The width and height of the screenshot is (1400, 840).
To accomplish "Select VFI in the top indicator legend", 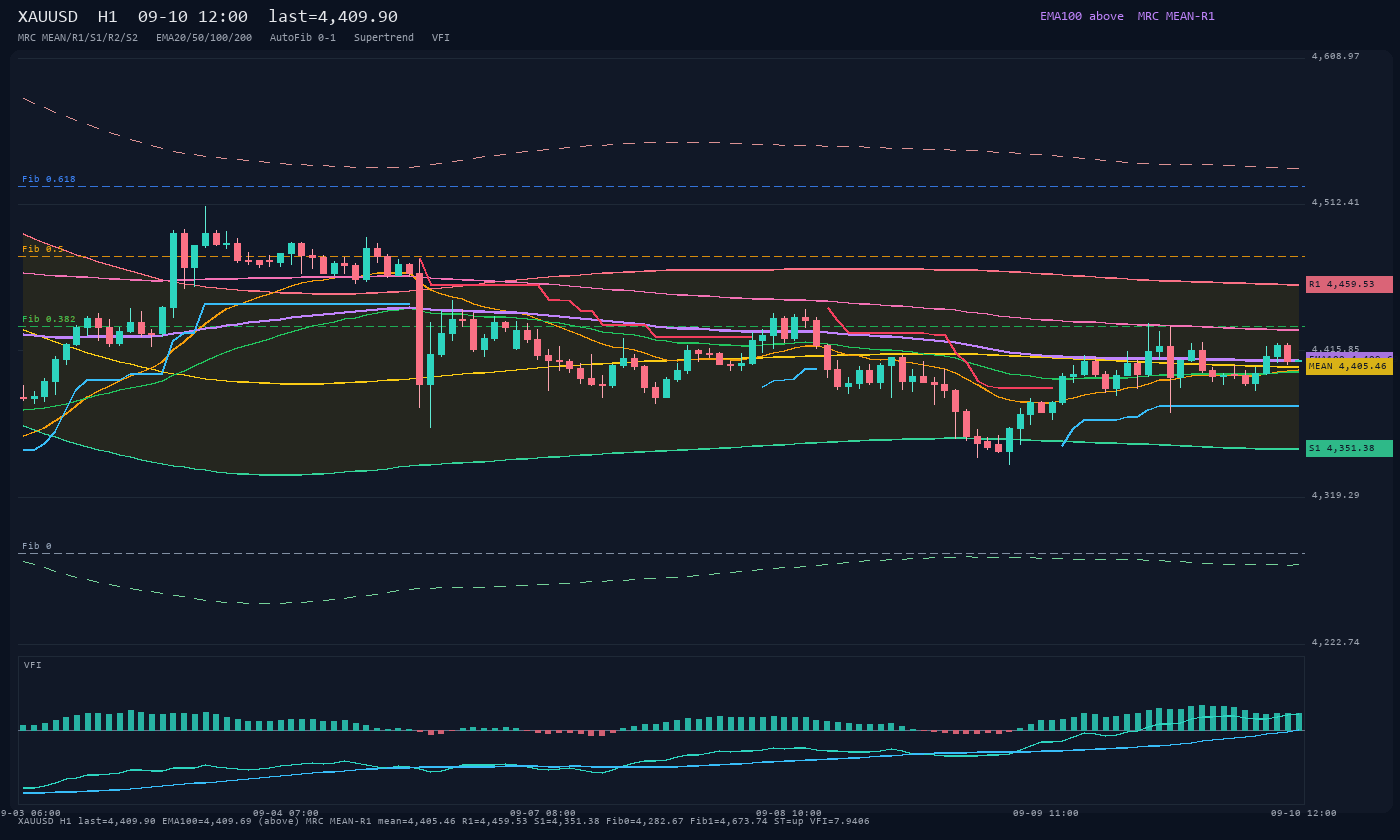I will click(441, 38).
